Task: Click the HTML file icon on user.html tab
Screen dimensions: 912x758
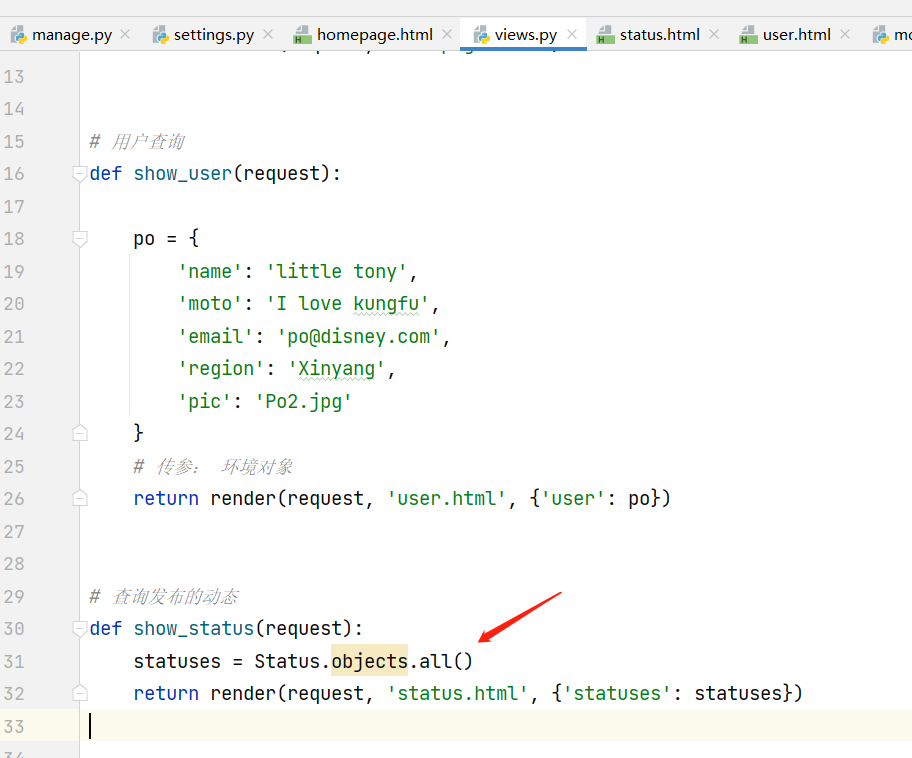Action: point(748,35)
